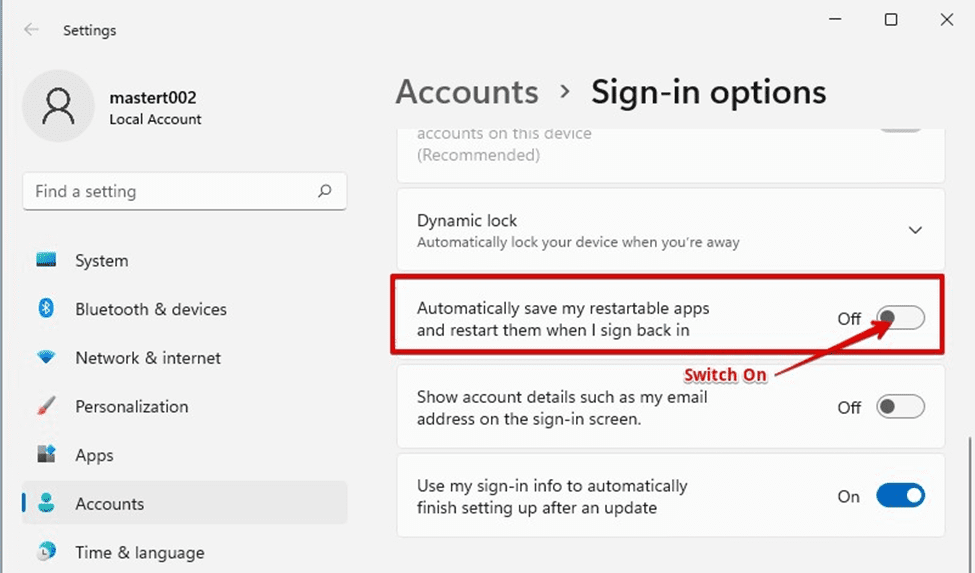Open the Accounts settings category

pyautogui.click(x=110, y=504)
